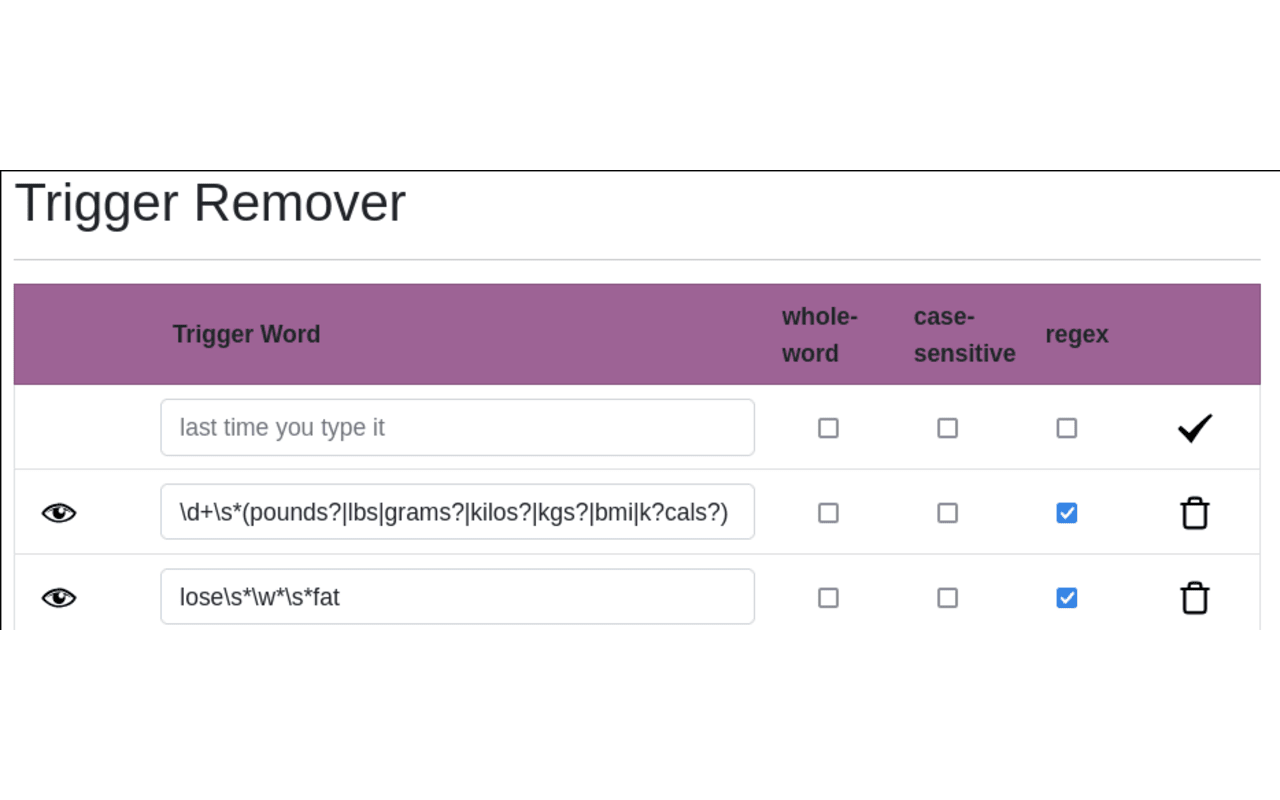Delete the lose fat regex trigger row
Screen dimensions: 1280x800
(1194, 598)
